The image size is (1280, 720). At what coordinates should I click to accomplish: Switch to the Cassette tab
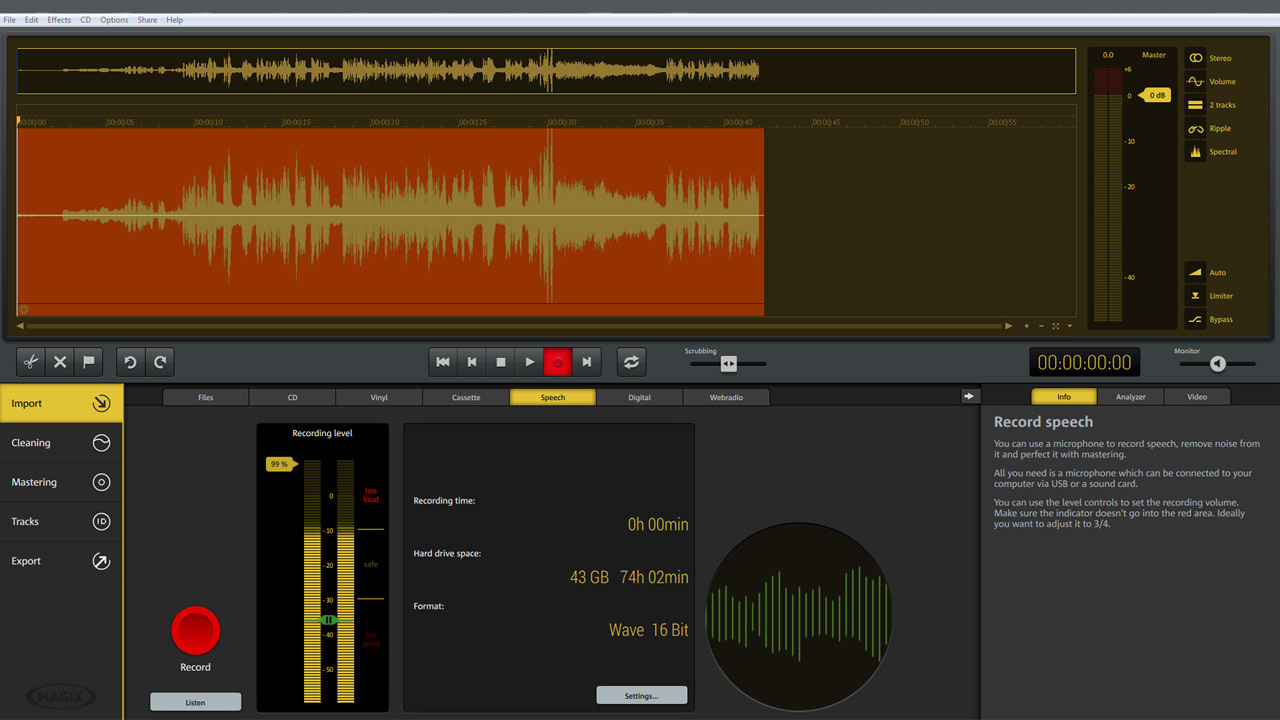pyautogui.click(x=466, y=396)
